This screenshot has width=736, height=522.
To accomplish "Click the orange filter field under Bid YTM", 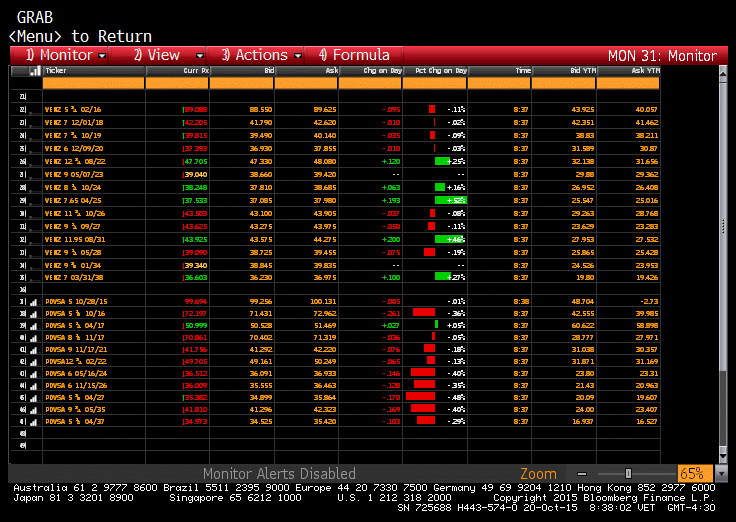I will (564, 83).
